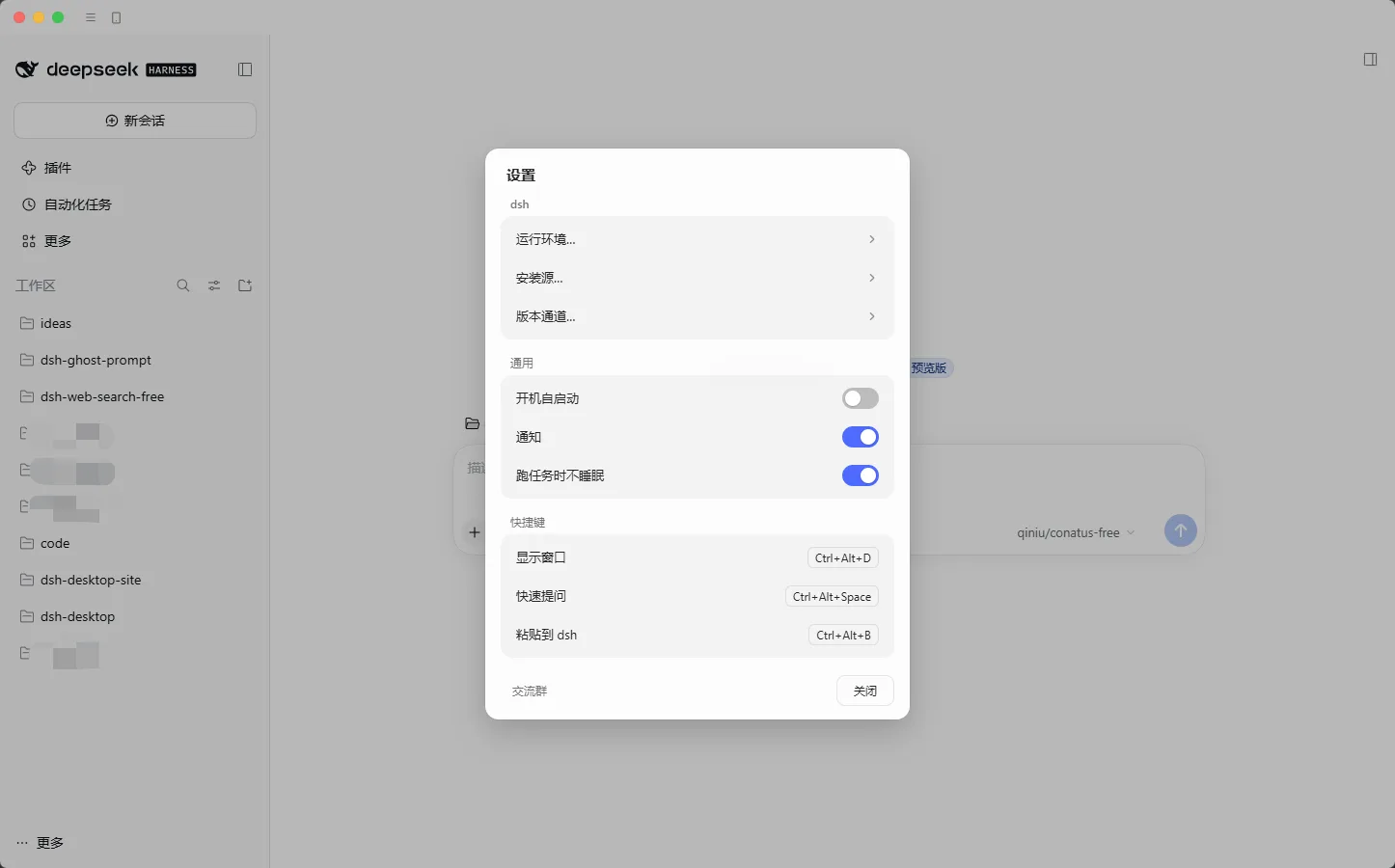Change the 粘贴到 dsh shortcut Ctrl+Alt+B
The width and height of the screenshot is (1395, 868).
click(x=843, y=635)
